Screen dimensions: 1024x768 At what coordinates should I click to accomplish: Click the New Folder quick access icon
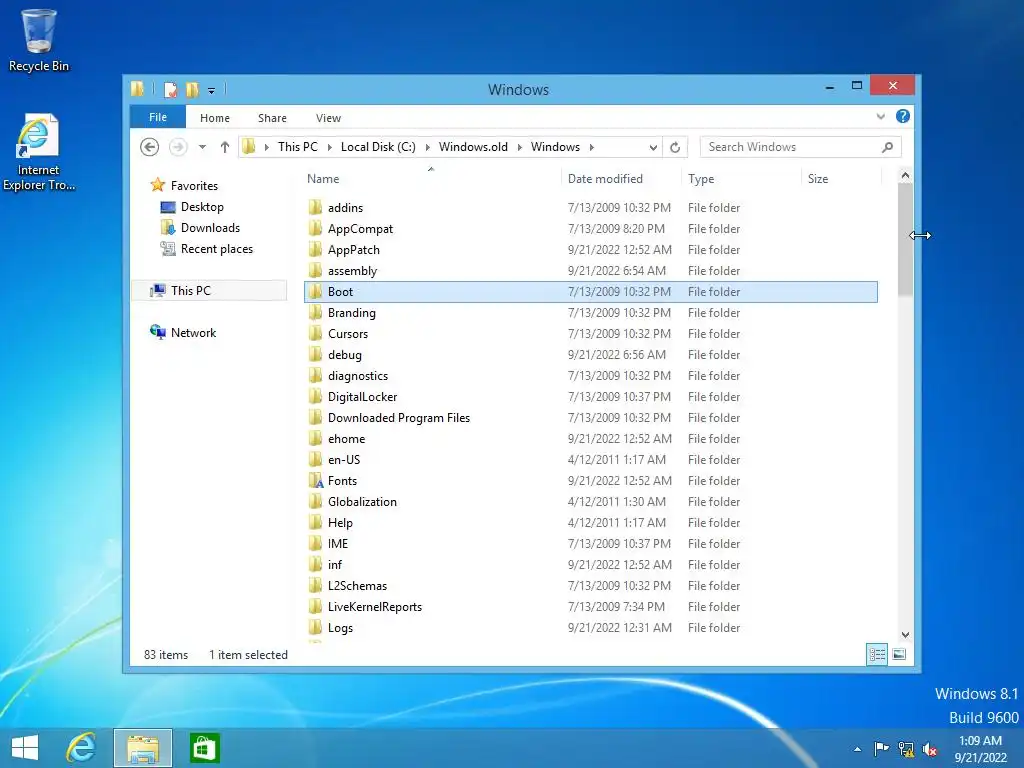coord(192,89)
